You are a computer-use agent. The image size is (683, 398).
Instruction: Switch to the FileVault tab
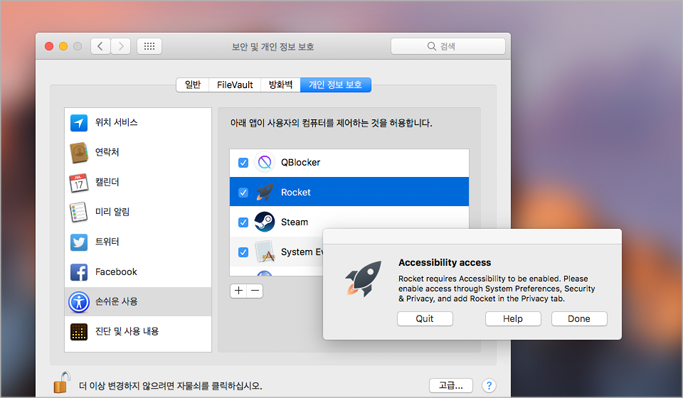pos(235,85)
